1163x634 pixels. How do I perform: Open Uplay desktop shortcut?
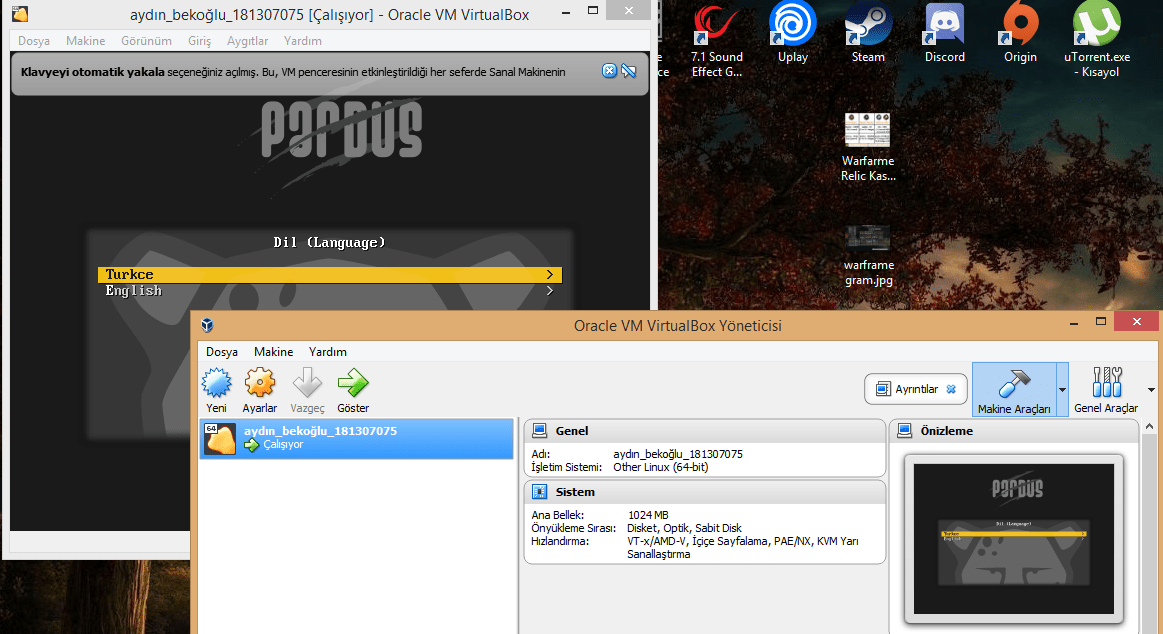792,33
